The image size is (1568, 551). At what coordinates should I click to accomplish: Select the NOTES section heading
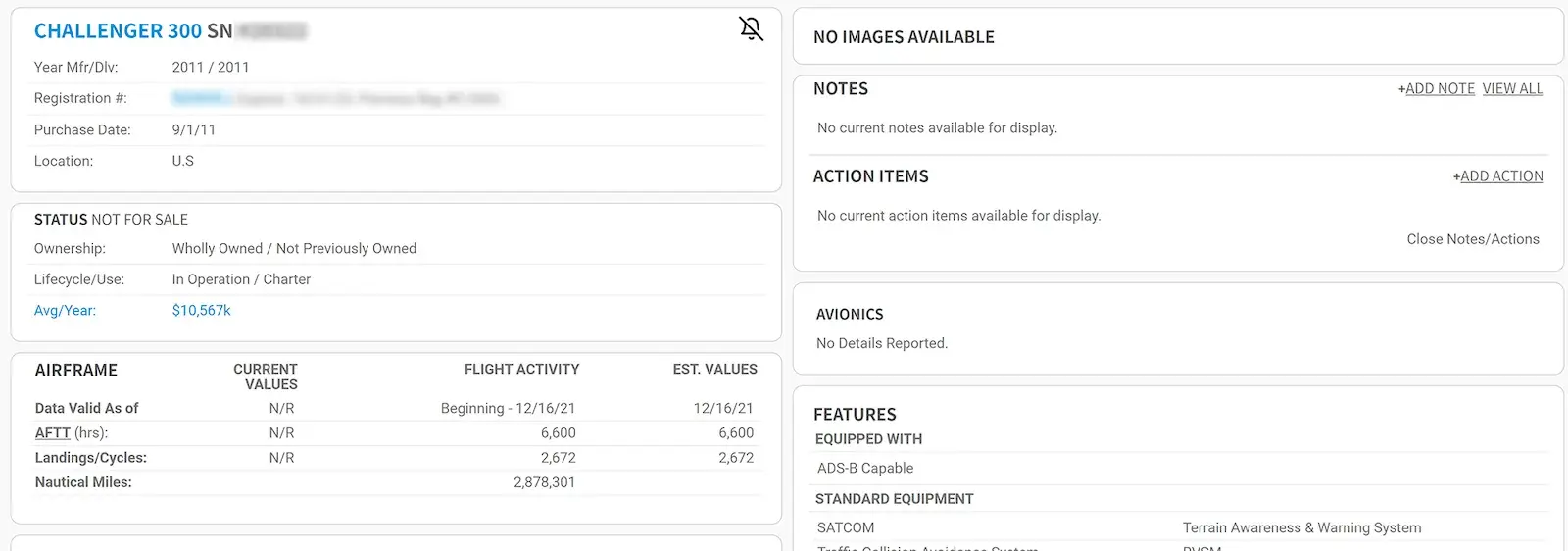point(841,89)
